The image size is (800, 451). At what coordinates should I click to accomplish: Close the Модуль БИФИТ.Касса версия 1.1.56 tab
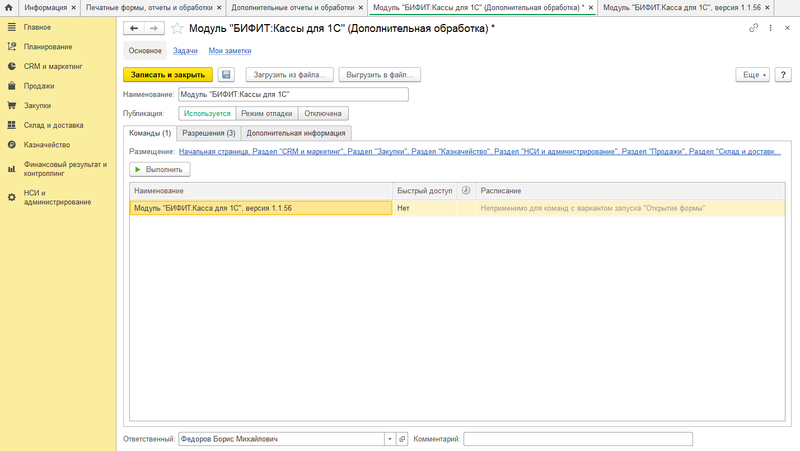click(767, 8)
